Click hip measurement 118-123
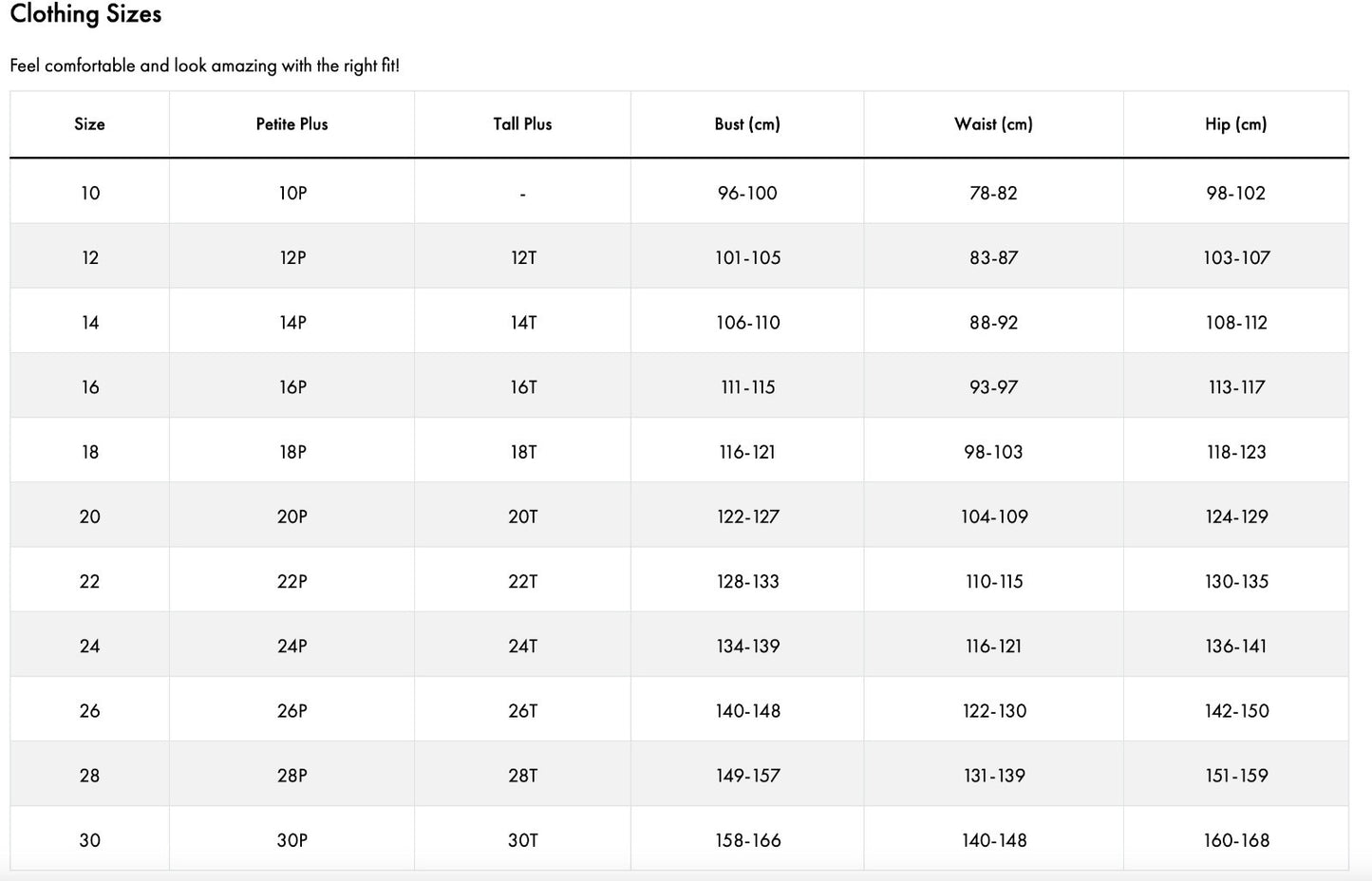 (x=1236, y=452)
